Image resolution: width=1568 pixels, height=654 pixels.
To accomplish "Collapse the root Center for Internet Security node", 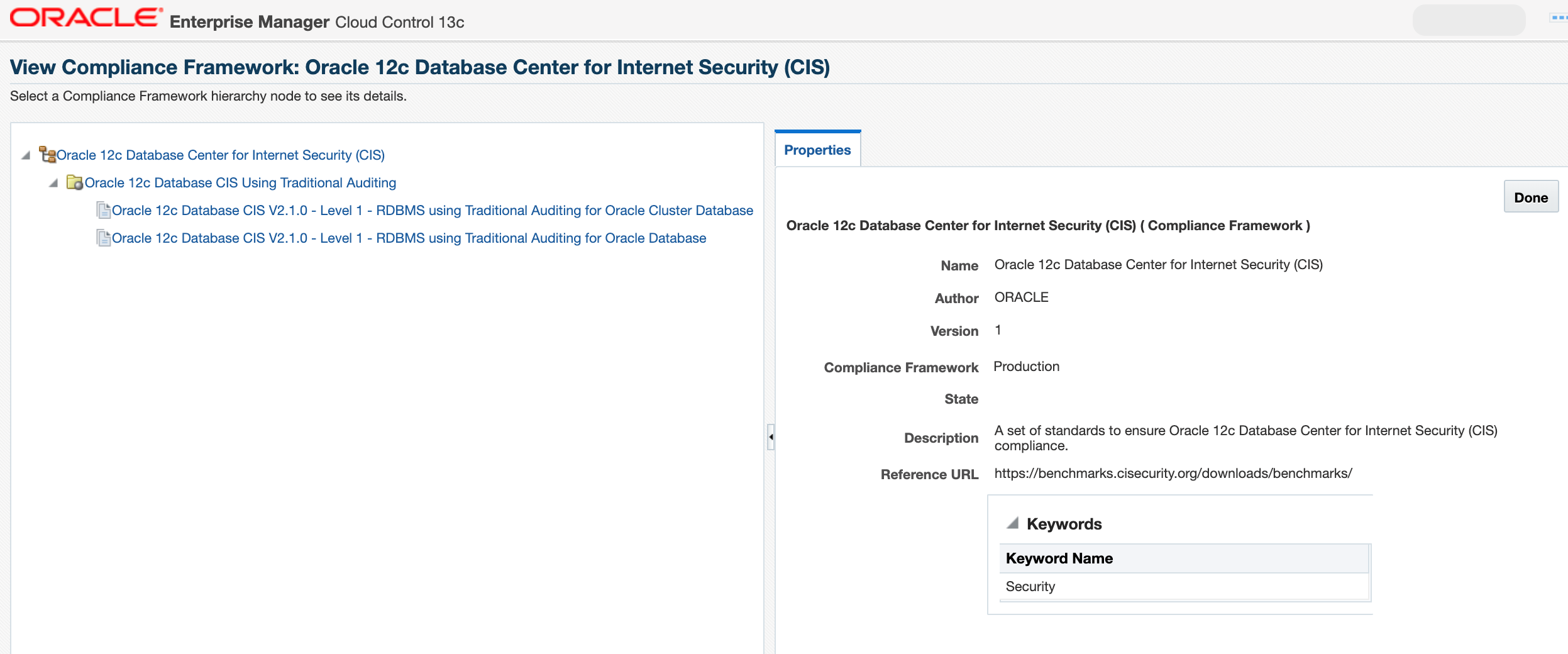I will (26, 155).
